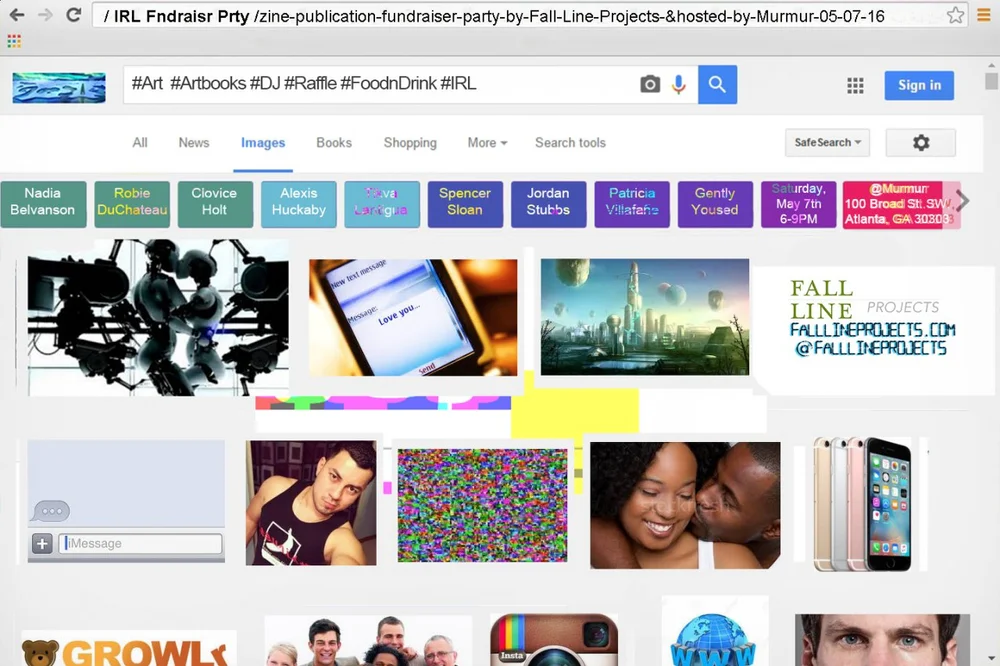Select the Saturday, May 7th chip
This screenshot has height=666, width=1000.
pos(798,204)
